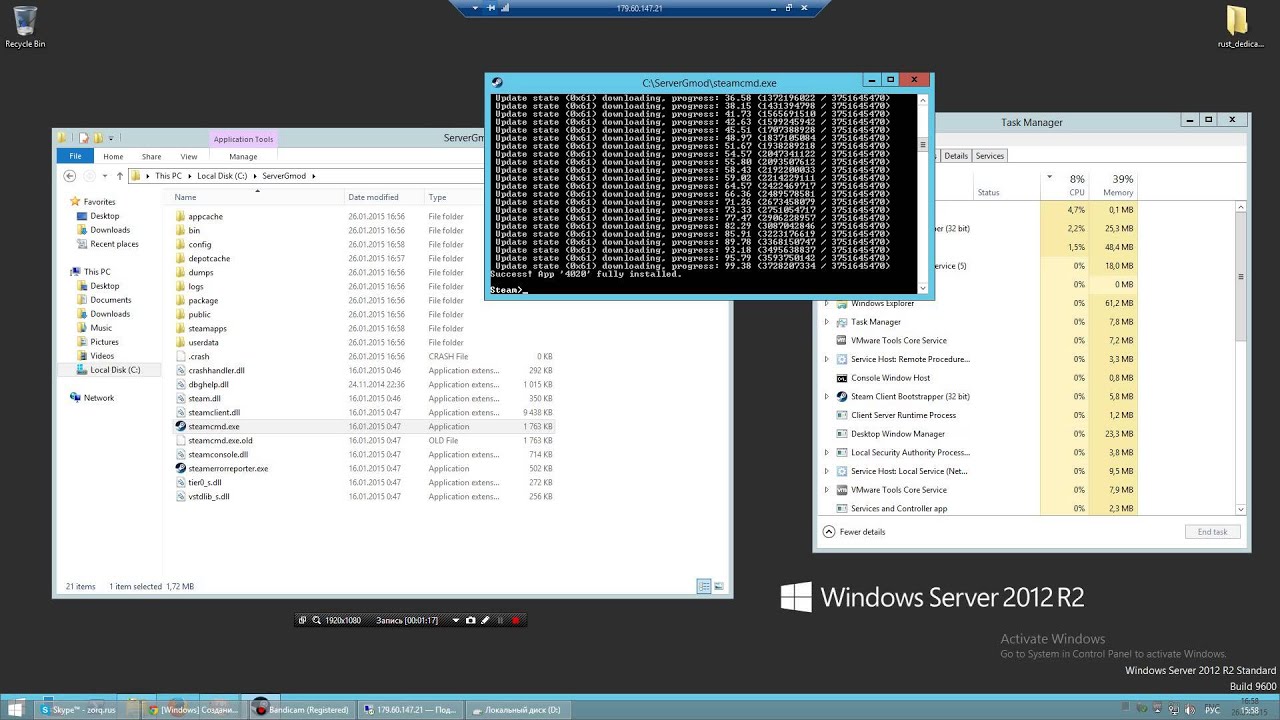The height and width of the screenshot is (720, 1280).
Task: Click Local Disk (C:) in address breadcrumb
Action: click(x=222, y=176)
